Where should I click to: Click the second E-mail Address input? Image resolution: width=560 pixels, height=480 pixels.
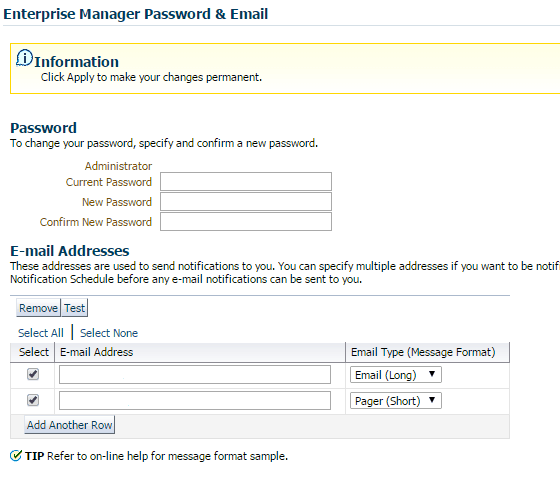click(195, 400)
